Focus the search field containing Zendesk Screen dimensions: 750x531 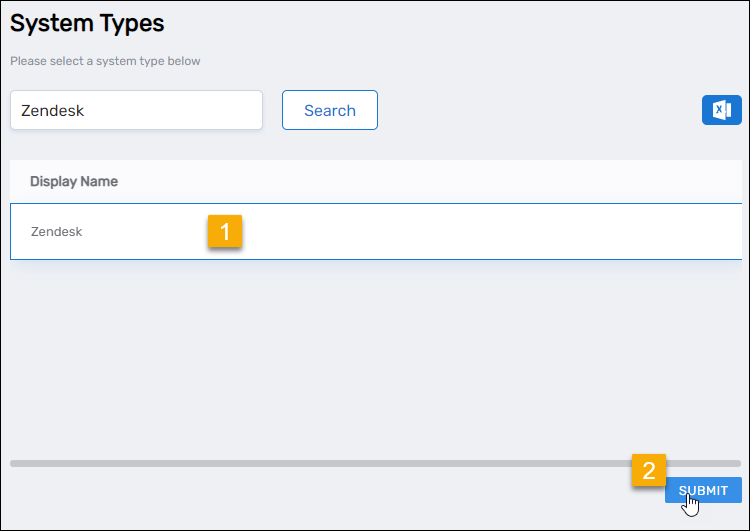tap(136, 110)
